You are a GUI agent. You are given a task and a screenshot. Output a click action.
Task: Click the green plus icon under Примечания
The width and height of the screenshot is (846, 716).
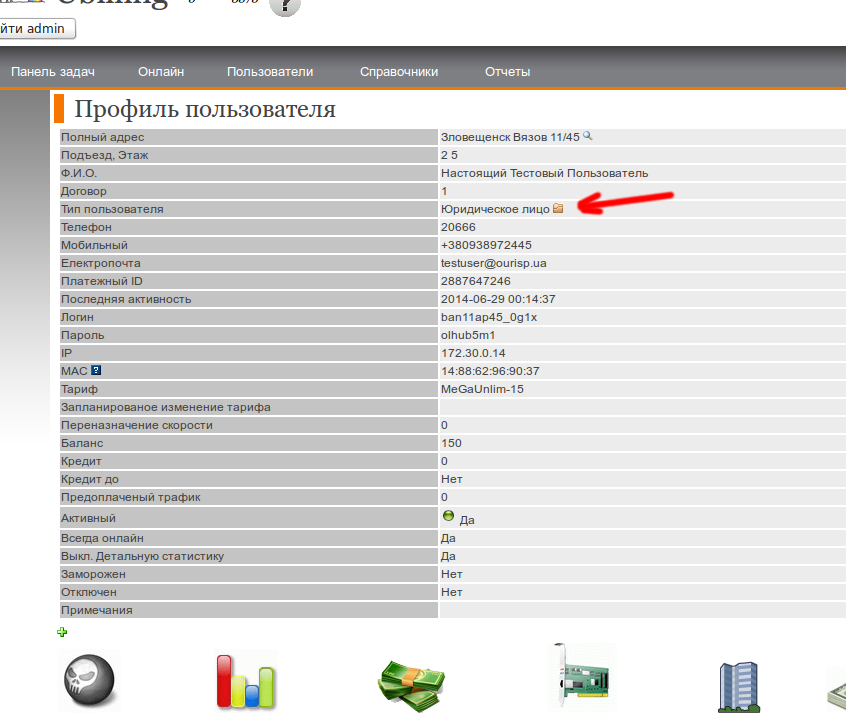point(63,632)
